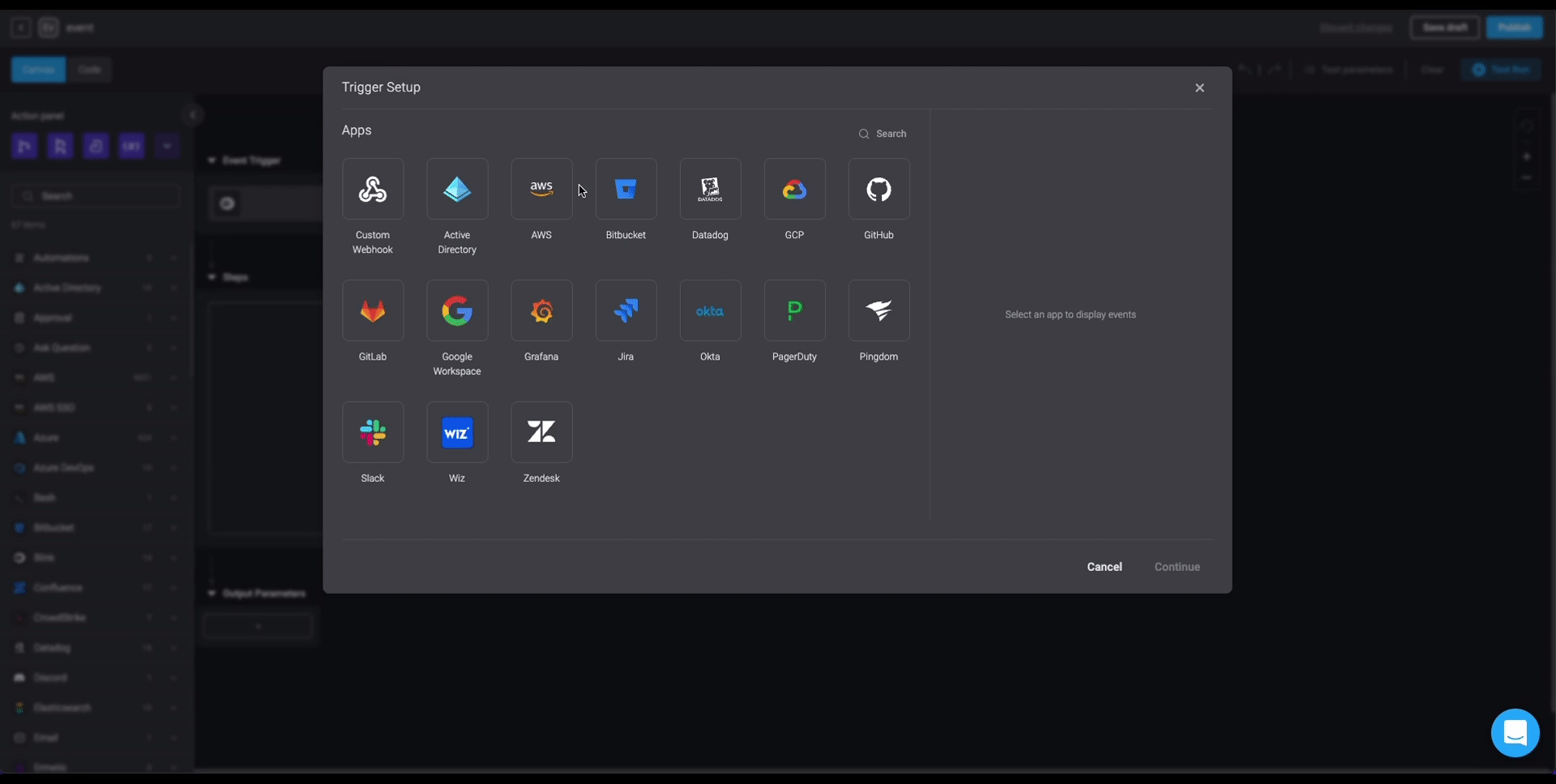Select the Custom Webhook app
Screen dimensions: 1556x784
[373, 190]
